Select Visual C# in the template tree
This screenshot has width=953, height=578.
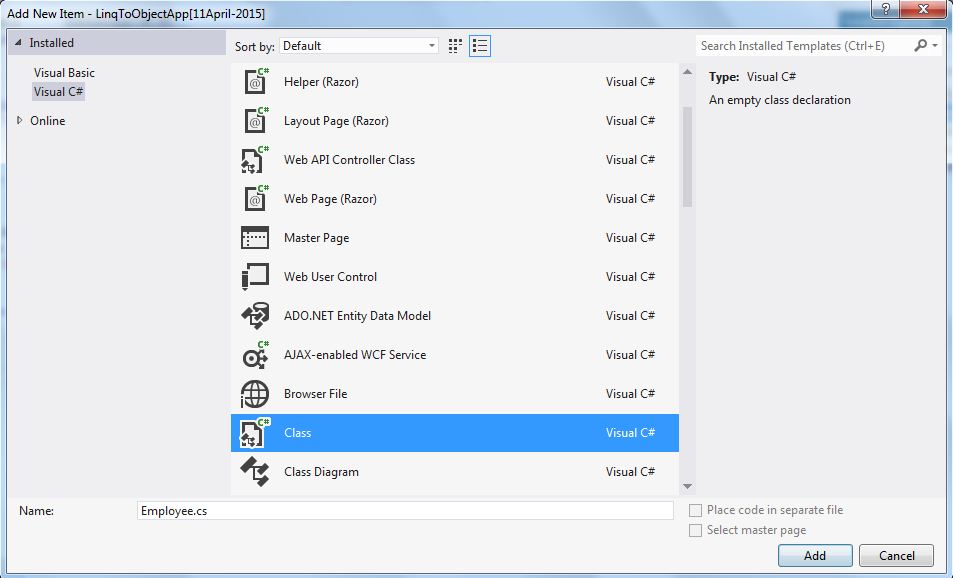58,92
